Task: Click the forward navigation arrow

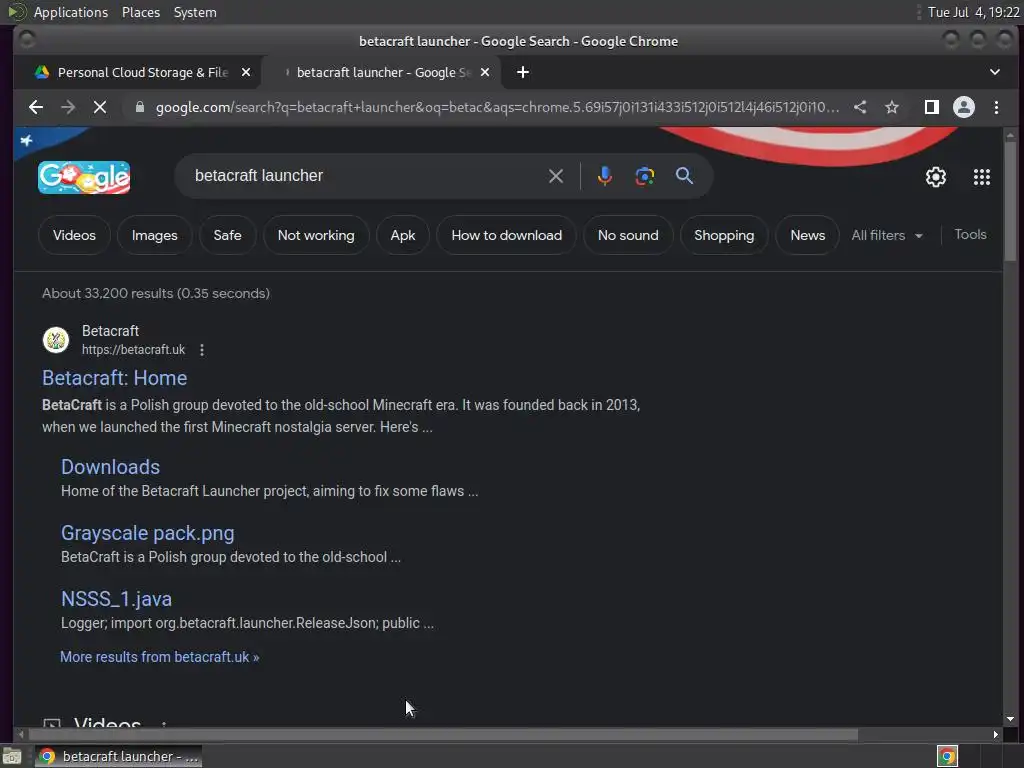Action: 68,107
